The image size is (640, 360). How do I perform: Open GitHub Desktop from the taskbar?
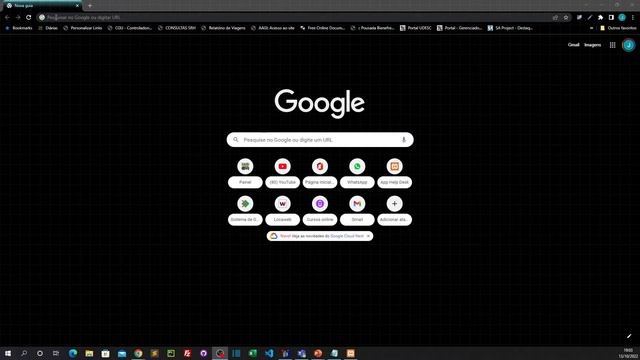tap(204, 353)
